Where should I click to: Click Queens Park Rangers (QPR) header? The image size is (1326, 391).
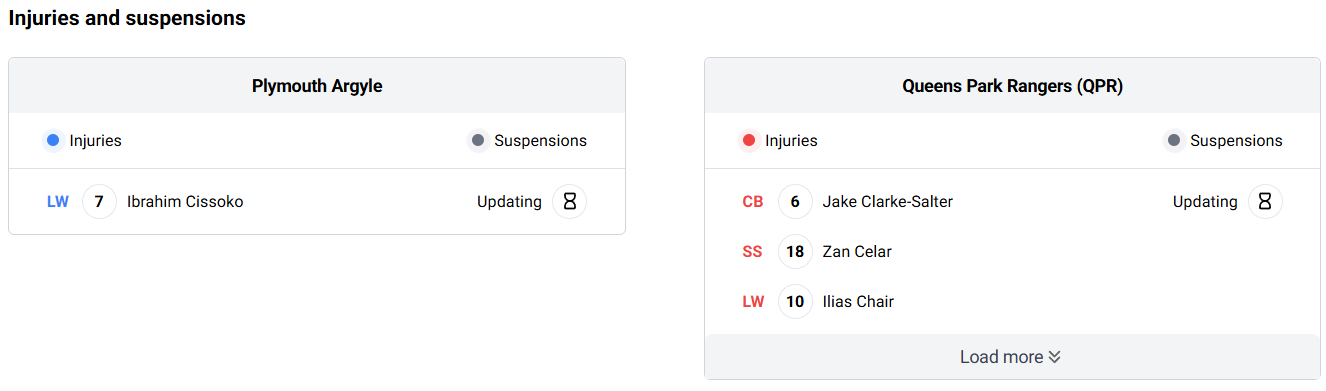[1013, 86]
